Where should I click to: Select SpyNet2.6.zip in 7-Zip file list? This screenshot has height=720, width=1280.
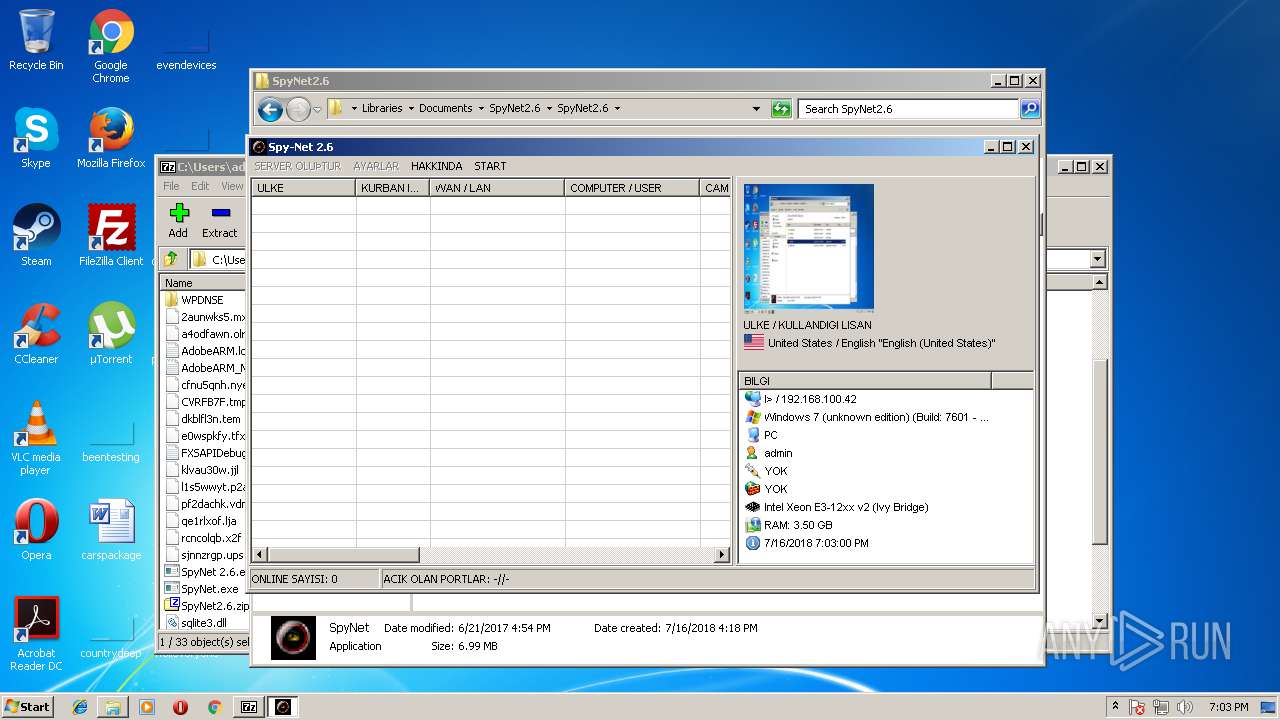205,606
